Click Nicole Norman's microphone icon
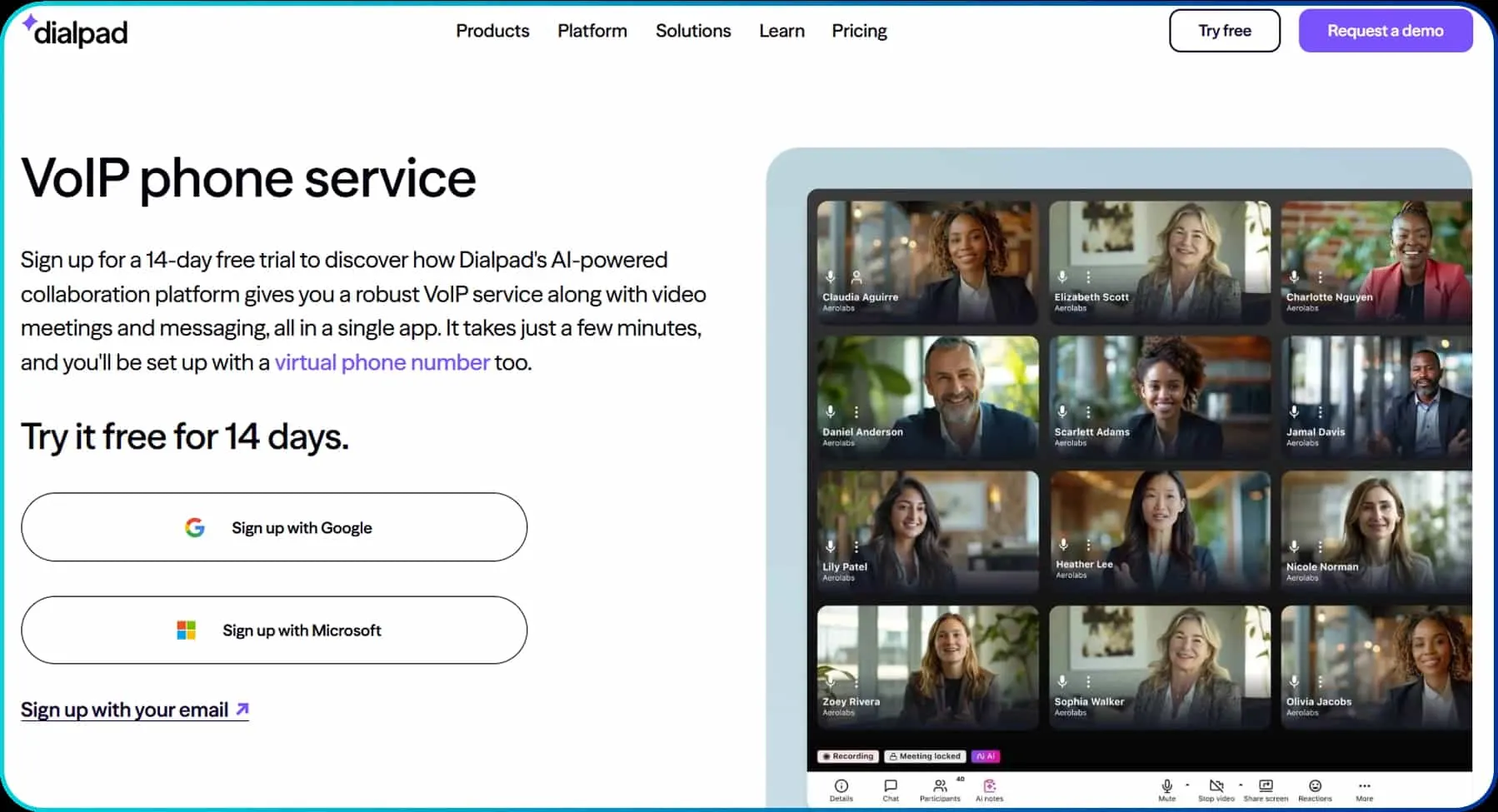Screen dimensions: 1498x812 (x=1294, y=546)
